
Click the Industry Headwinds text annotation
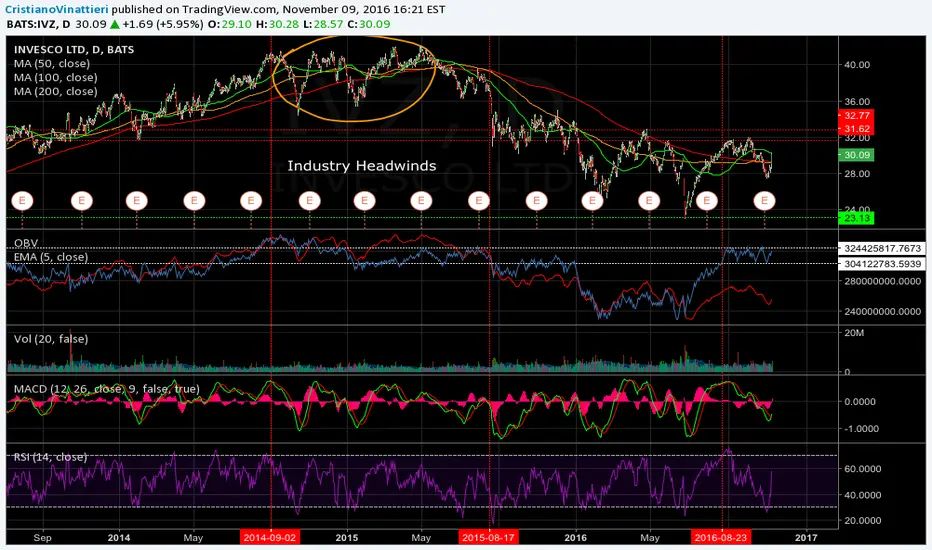pos(361,166)
